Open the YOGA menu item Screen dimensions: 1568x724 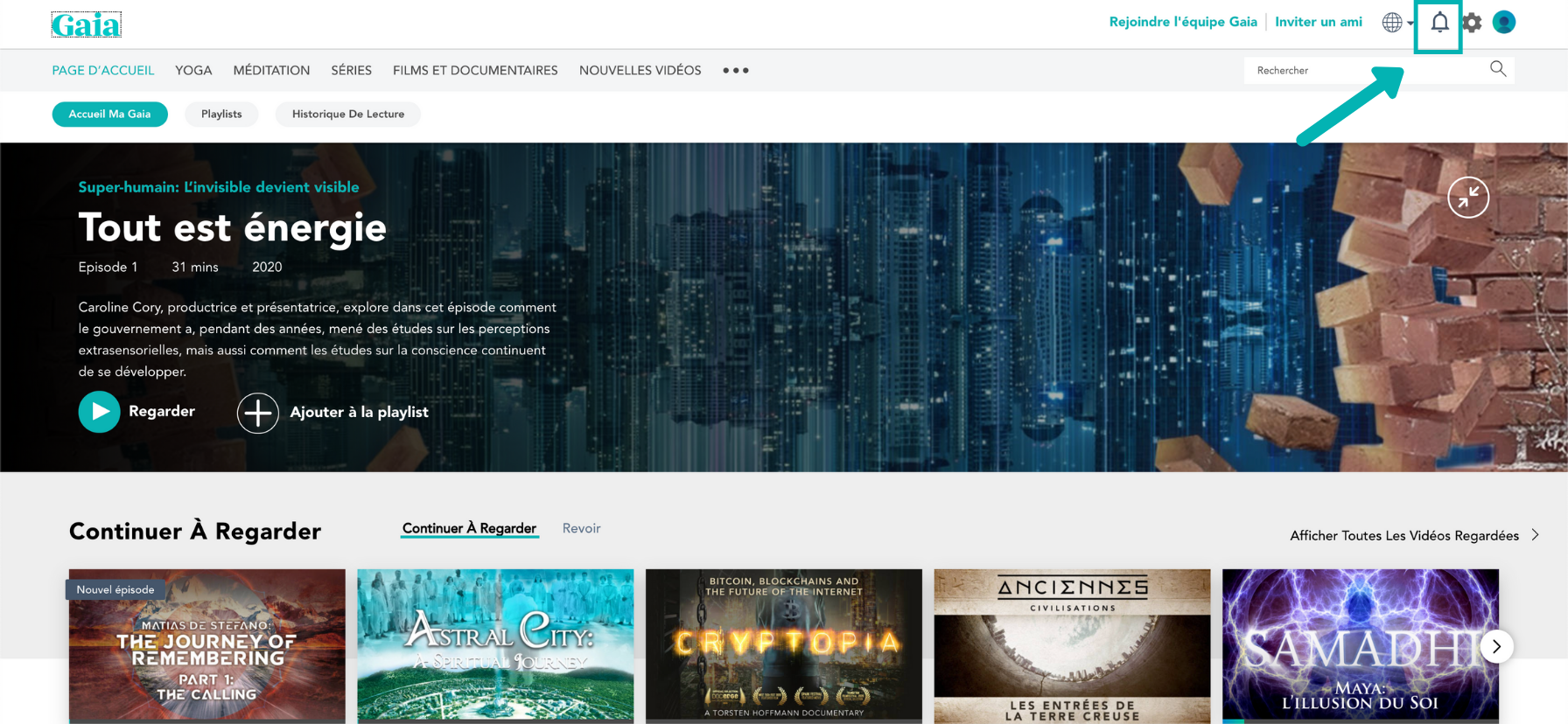click(x=193, y=70)
